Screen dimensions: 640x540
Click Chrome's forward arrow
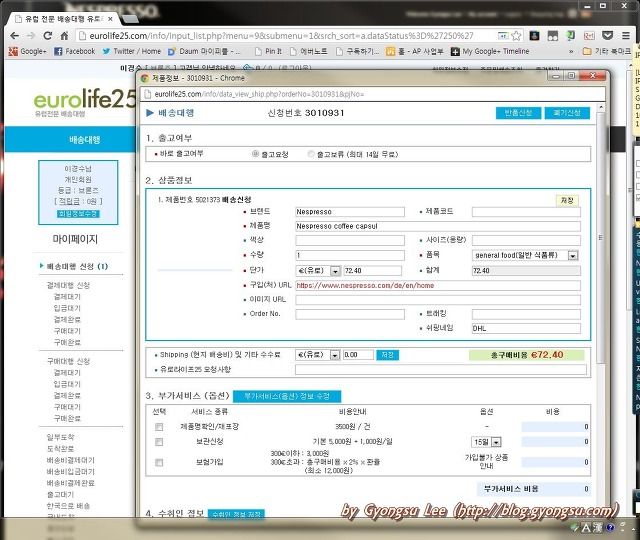[x=31, y=36]
